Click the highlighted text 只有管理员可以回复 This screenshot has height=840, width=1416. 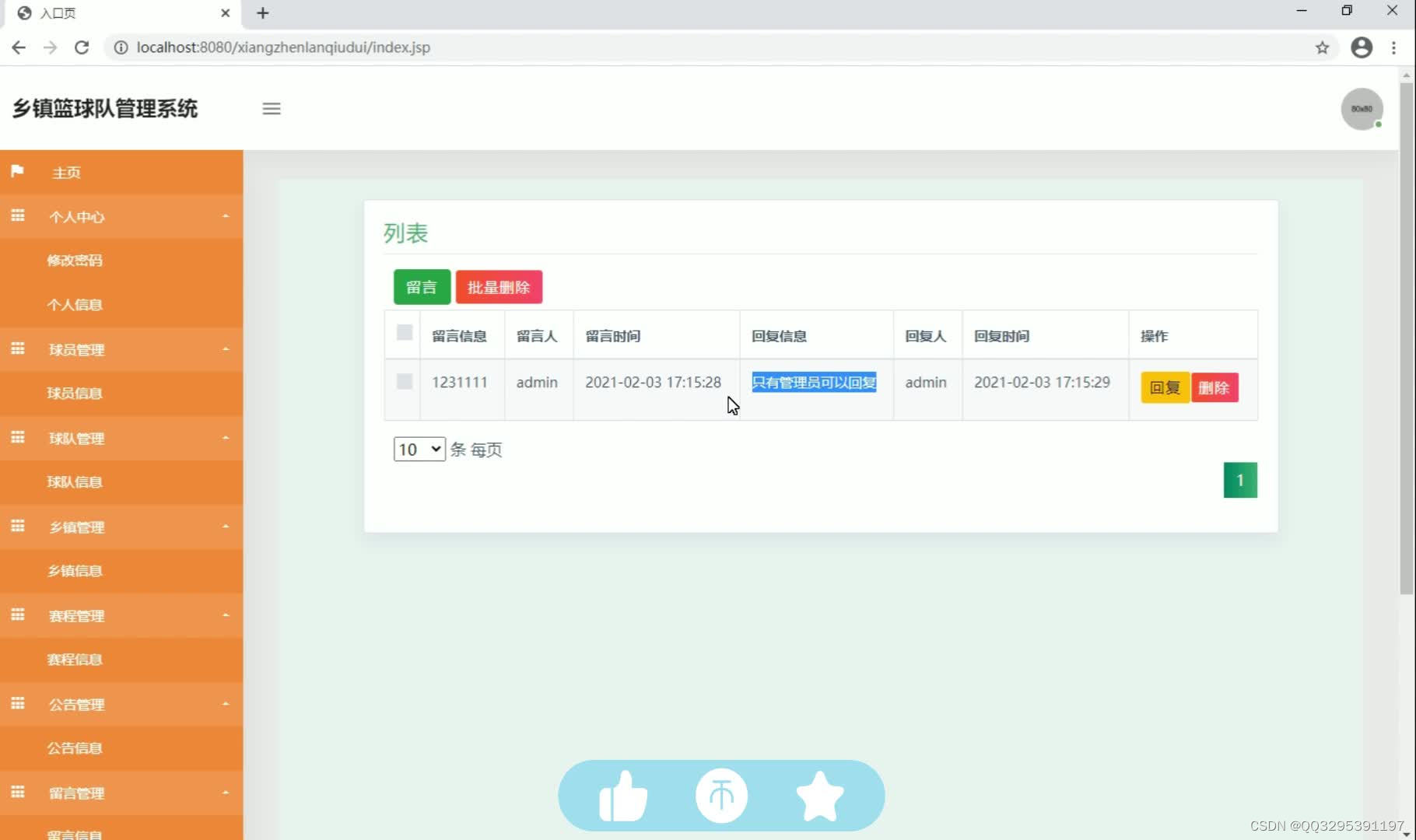pyautogui.click(x=814, y=382)
